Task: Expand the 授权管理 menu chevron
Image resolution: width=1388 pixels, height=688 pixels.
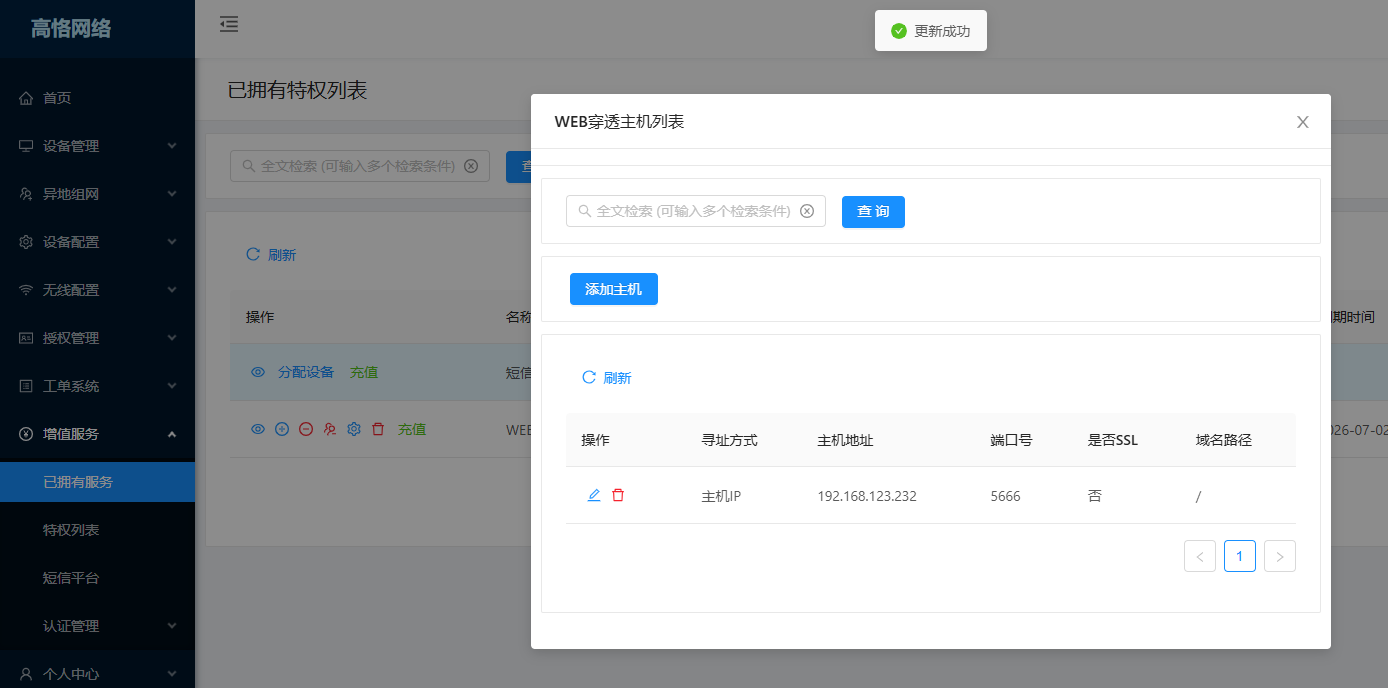Action: coord(172,338)
